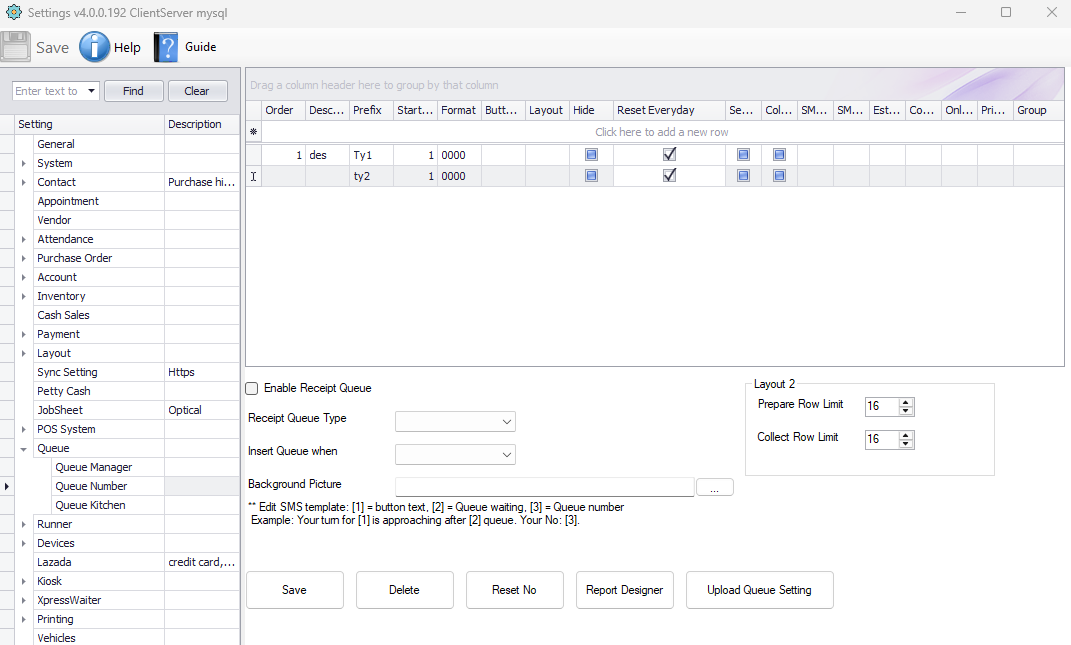Click the Background Picture path field
This screenshot has width=1071, height=645.
coord(544,487)
